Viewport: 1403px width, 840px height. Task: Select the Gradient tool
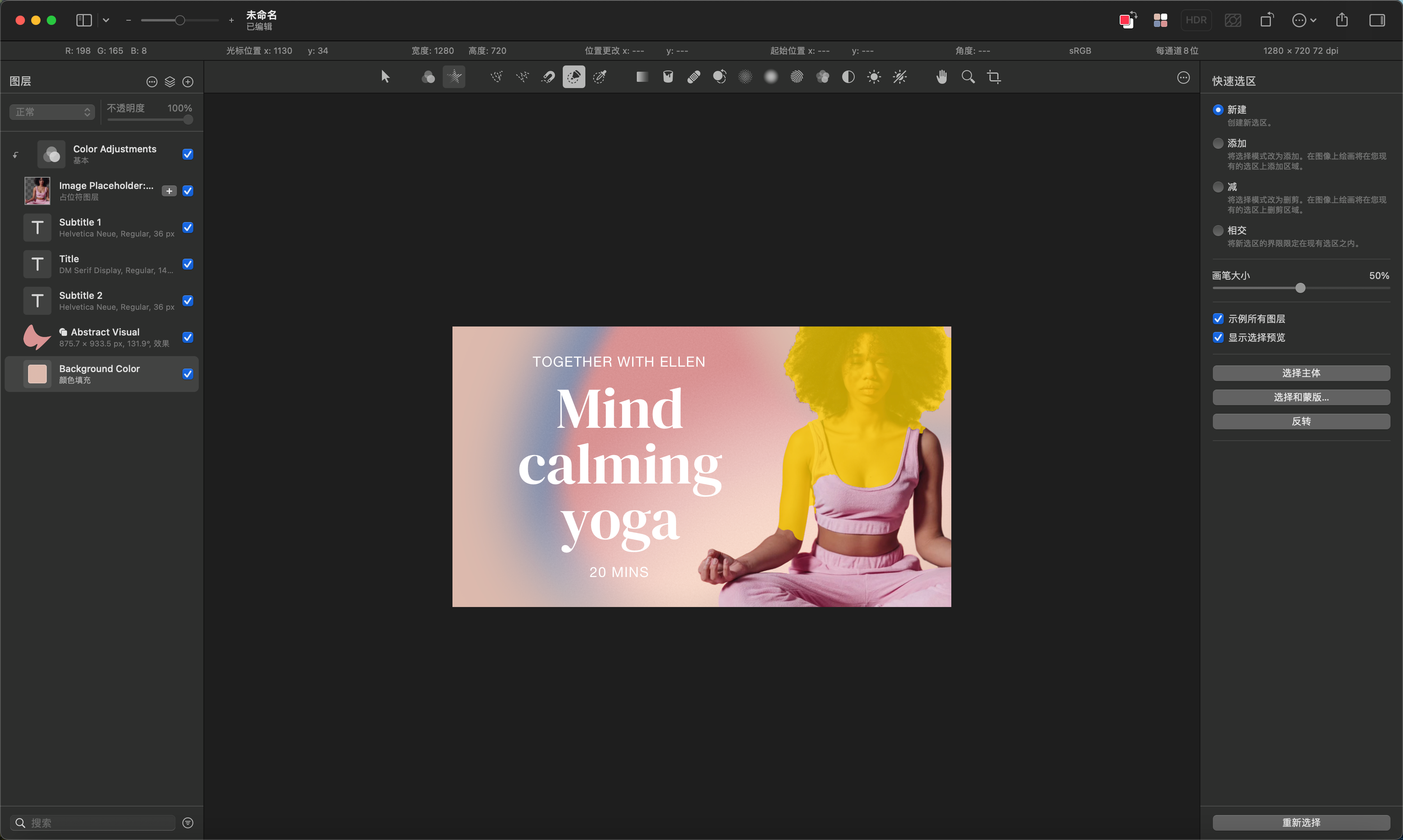tap(642, 76)
